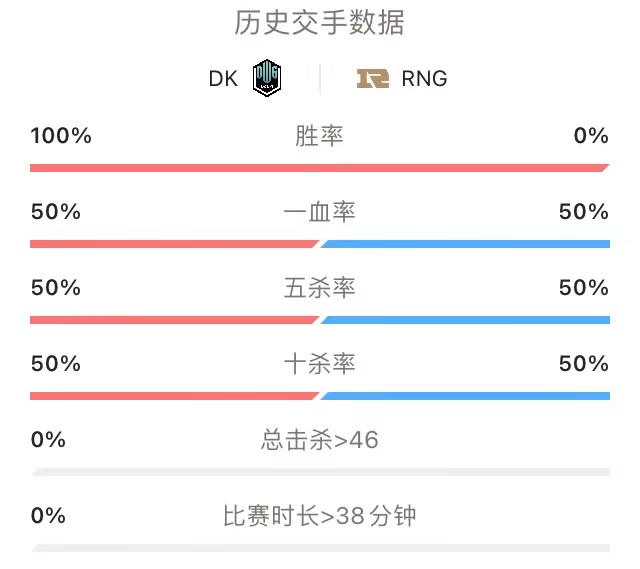The image size is (640, 569).
Task: Click the blue RNG segment of 五杀率 bar
Action: click(x=465, y=320)
